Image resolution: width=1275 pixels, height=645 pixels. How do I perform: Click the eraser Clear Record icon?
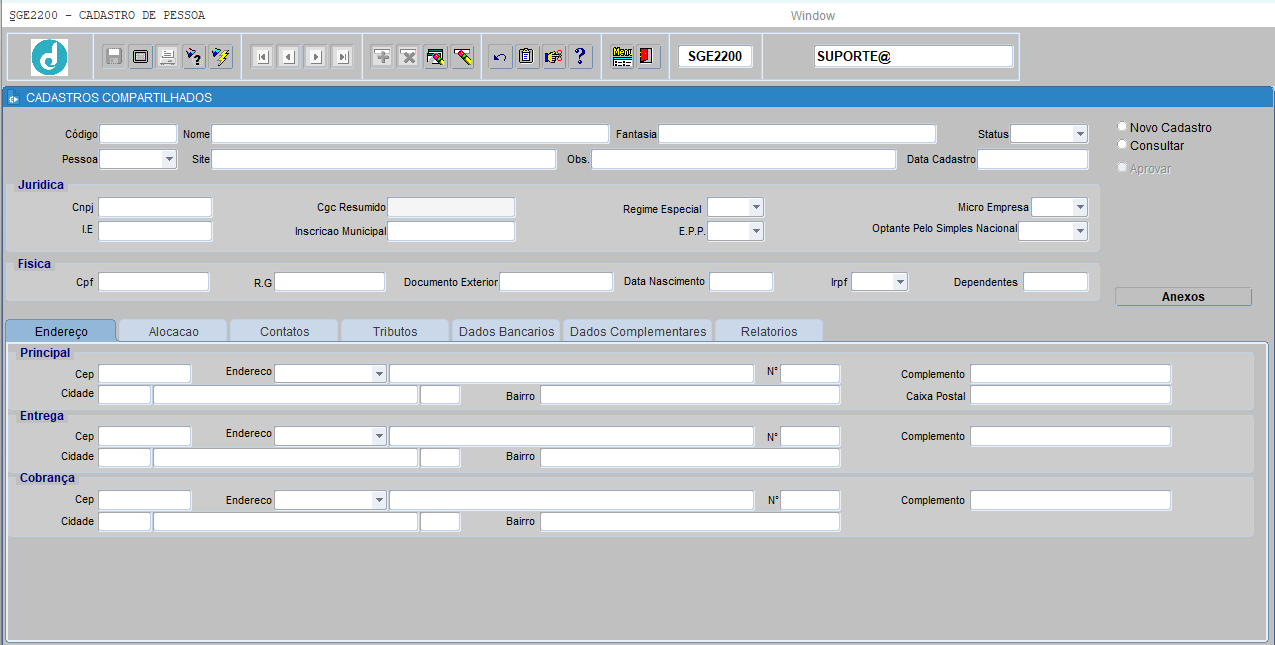462,57
